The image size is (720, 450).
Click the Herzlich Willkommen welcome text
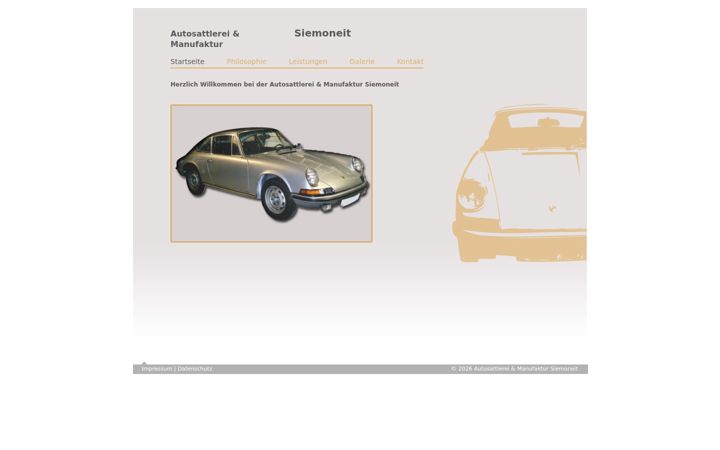point(285,84)
